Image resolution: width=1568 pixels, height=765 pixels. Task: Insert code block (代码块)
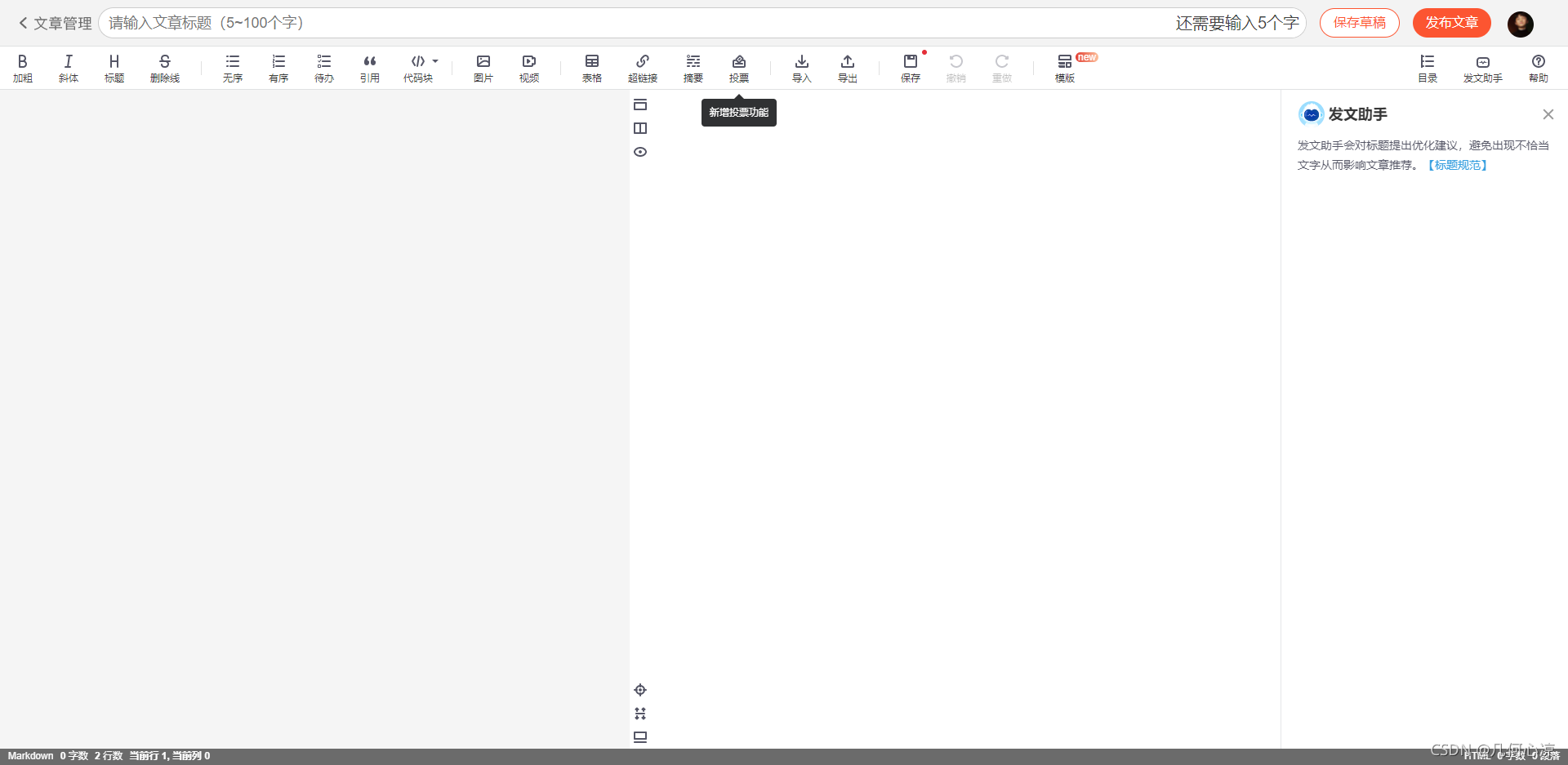pos(417,68)
